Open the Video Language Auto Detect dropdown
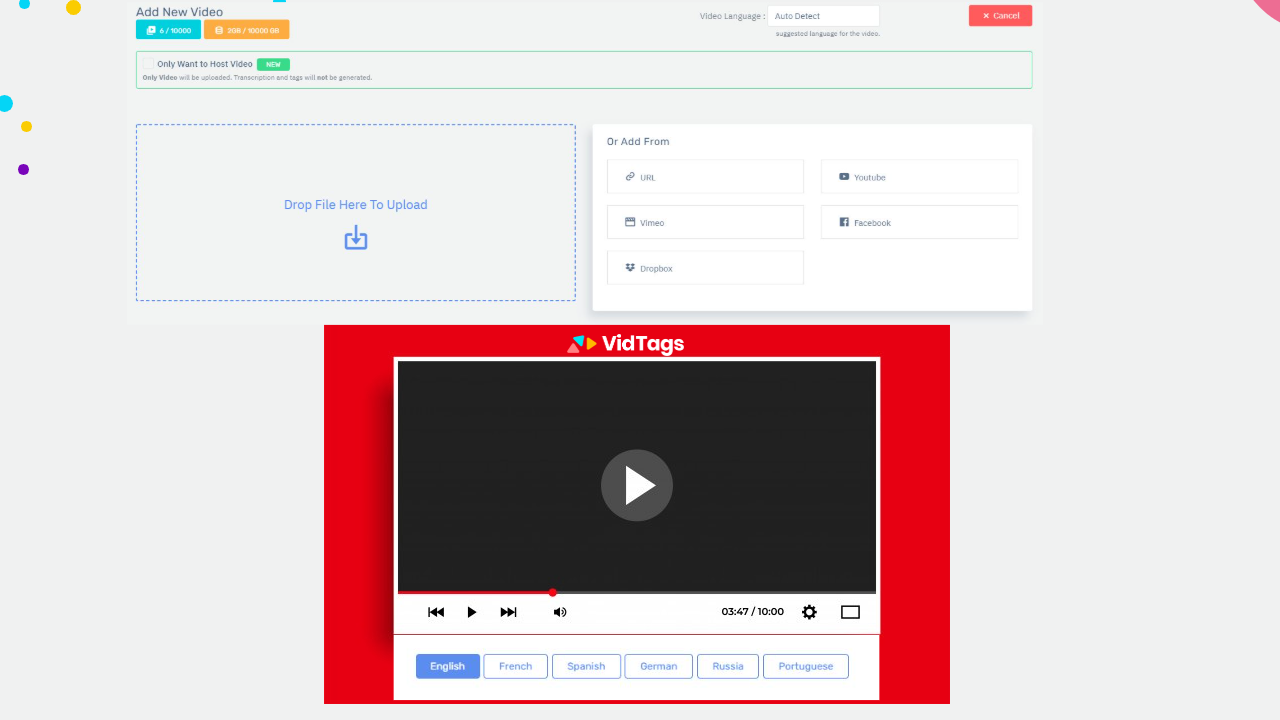 click(823, 16)
